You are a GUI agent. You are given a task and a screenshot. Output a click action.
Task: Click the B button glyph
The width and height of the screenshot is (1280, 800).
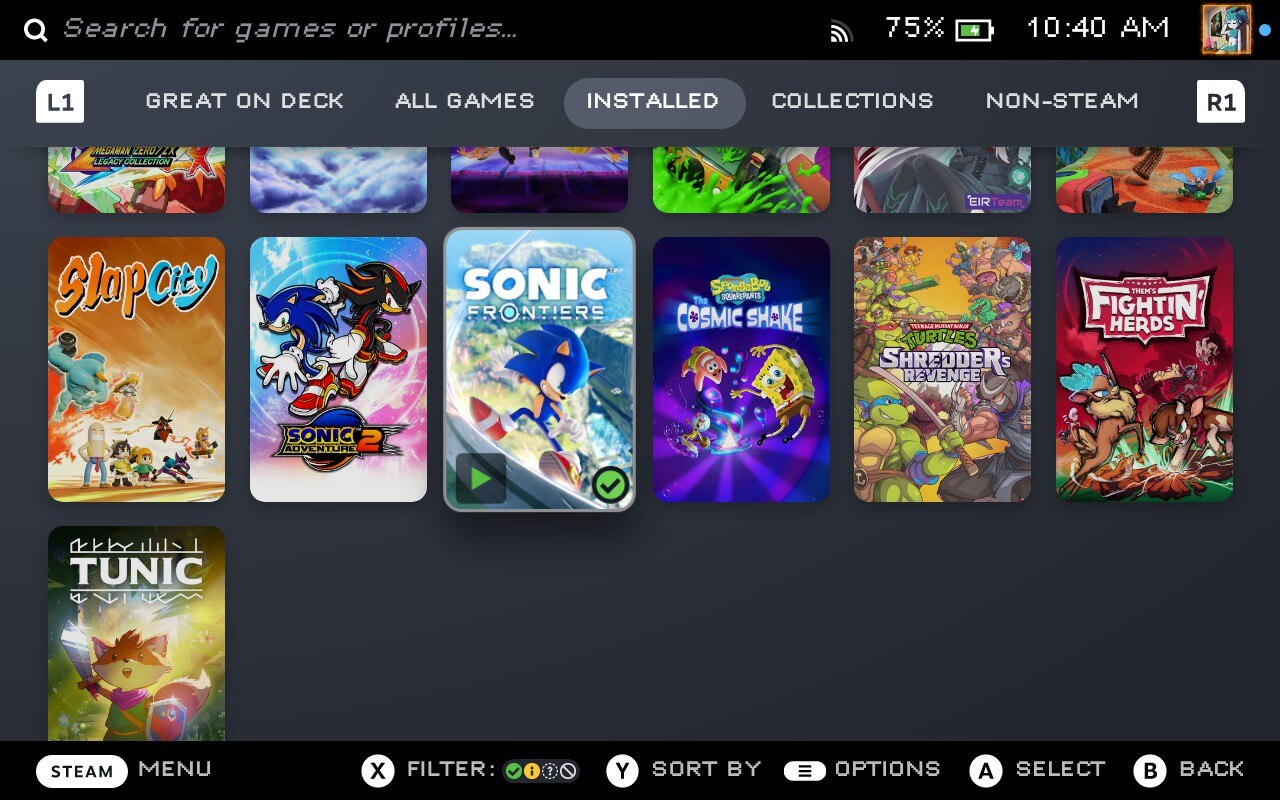1150,771
